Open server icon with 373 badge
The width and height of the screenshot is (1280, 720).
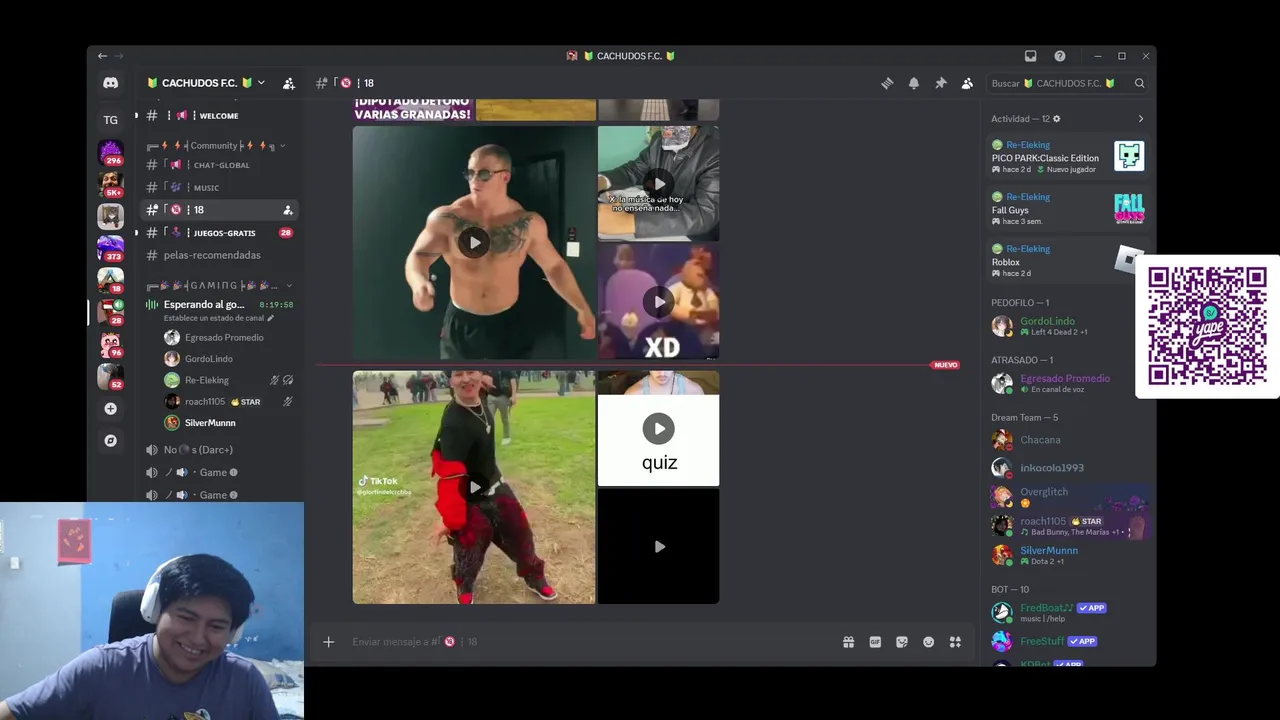click(x=110, y=248)
